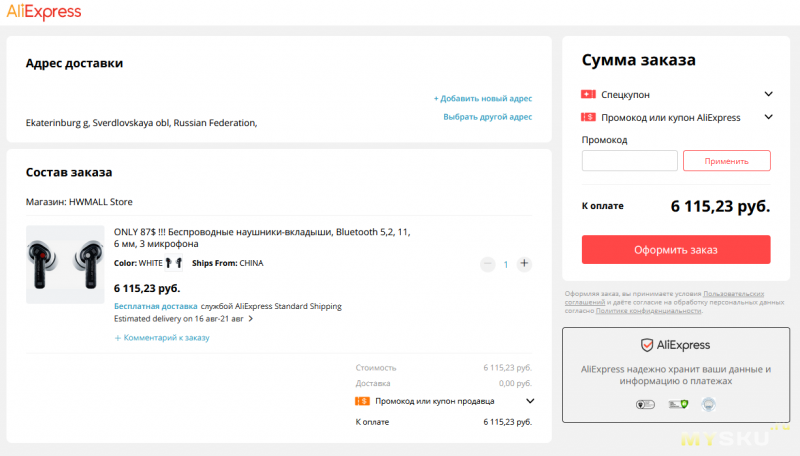Place order with Оформить заказ button
800x456 pixels.
point(676,249)
